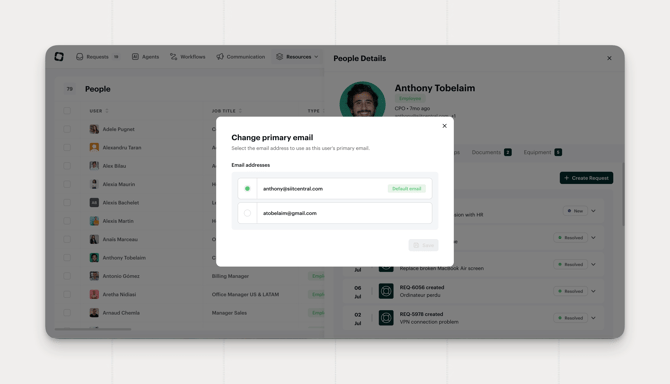
Task: Click the Create Request button
Action: coord(586,178)
